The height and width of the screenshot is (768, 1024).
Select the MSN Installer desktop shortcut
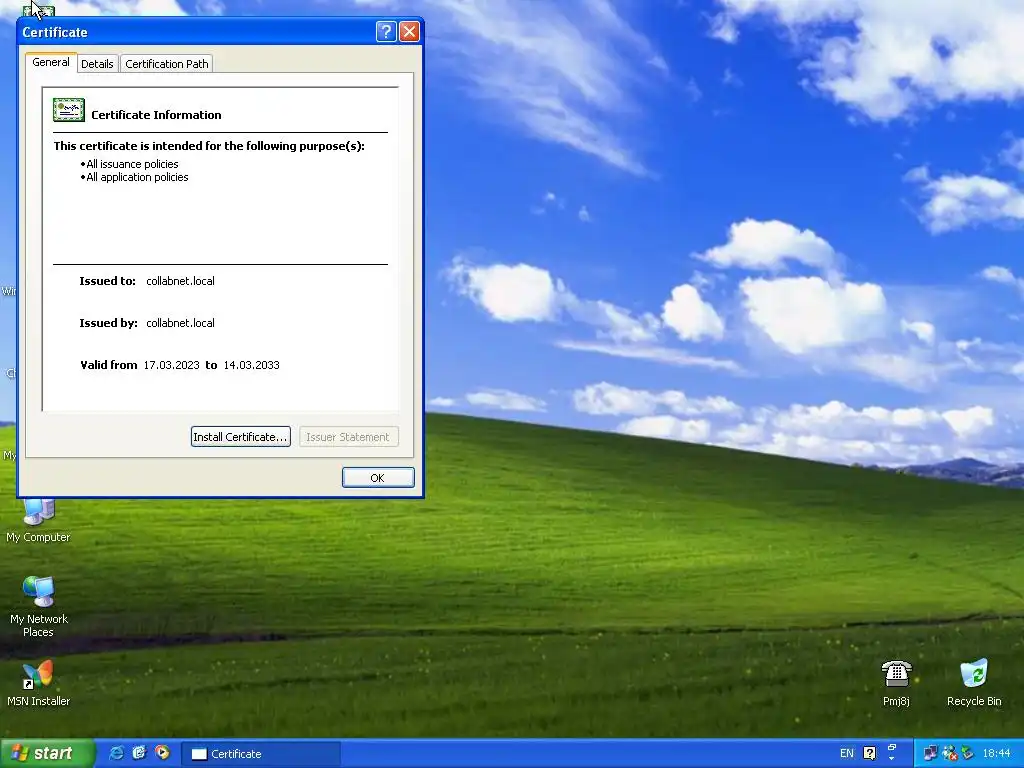(x=38, y=683)
